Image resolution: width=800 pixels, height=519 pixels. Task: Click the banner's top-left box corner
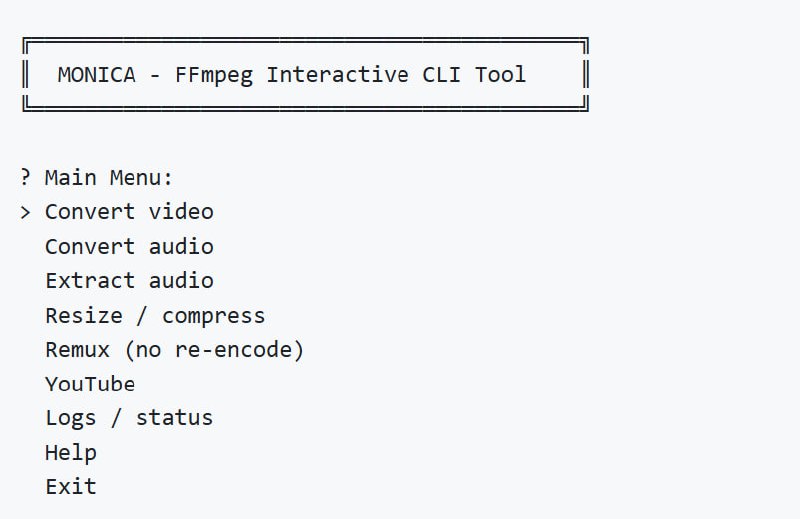pyautogui.click(x=26, y=43)
